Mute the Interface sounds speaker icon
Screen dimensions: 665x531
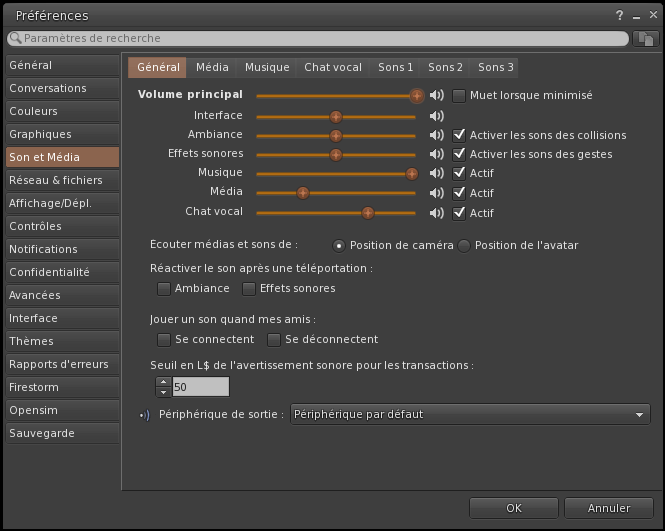pyautogui.click(x=436, y=116)
